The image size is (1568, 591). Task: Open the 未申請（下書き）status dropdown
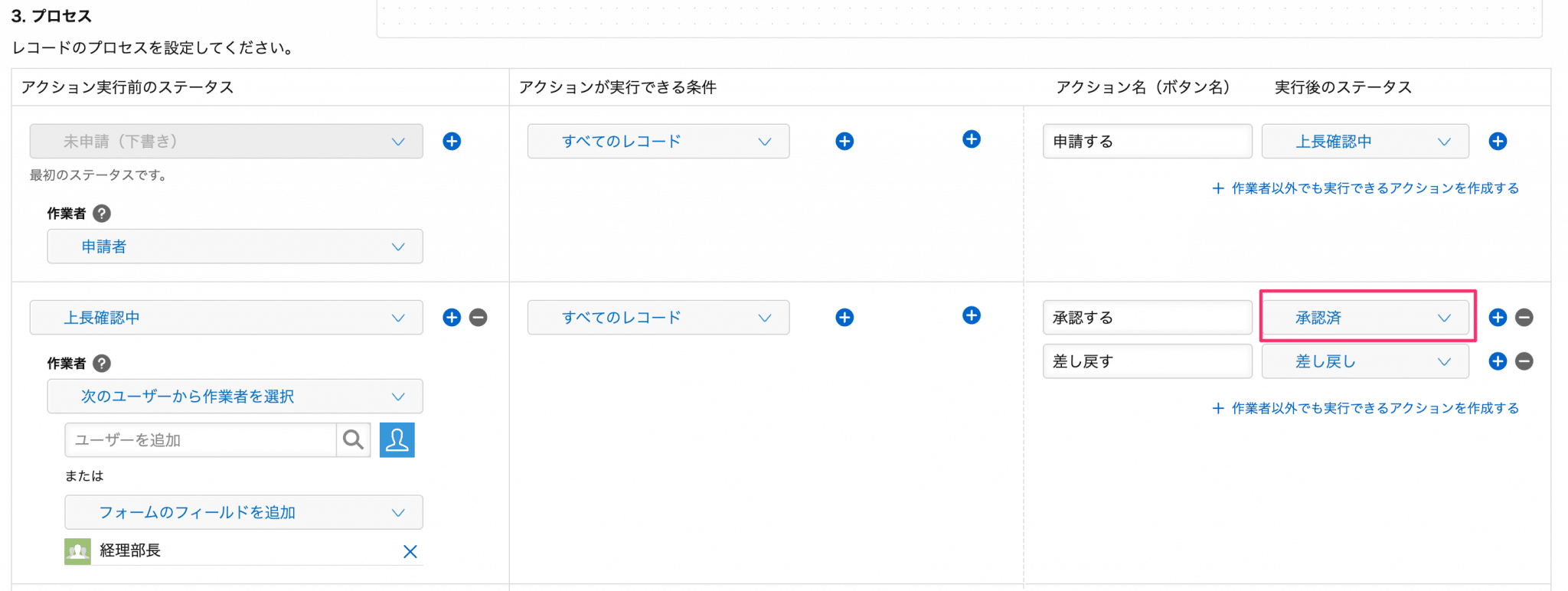pos(226,141)
